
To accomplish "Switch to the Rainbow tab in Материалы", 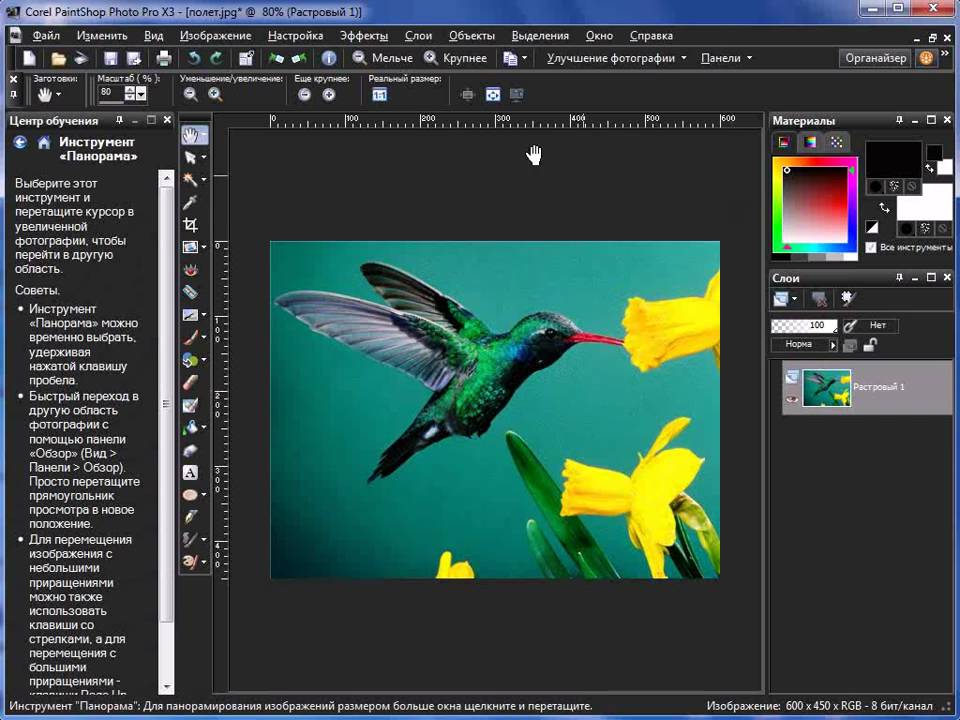I will coord(811,143).
